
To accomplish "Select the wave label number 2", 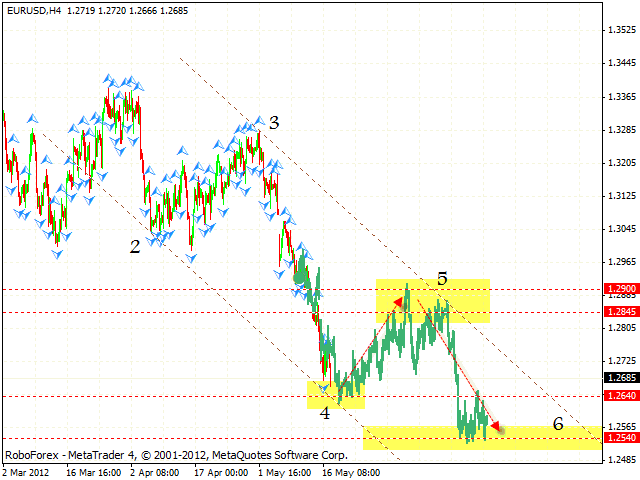I will (x=134, y=246).
